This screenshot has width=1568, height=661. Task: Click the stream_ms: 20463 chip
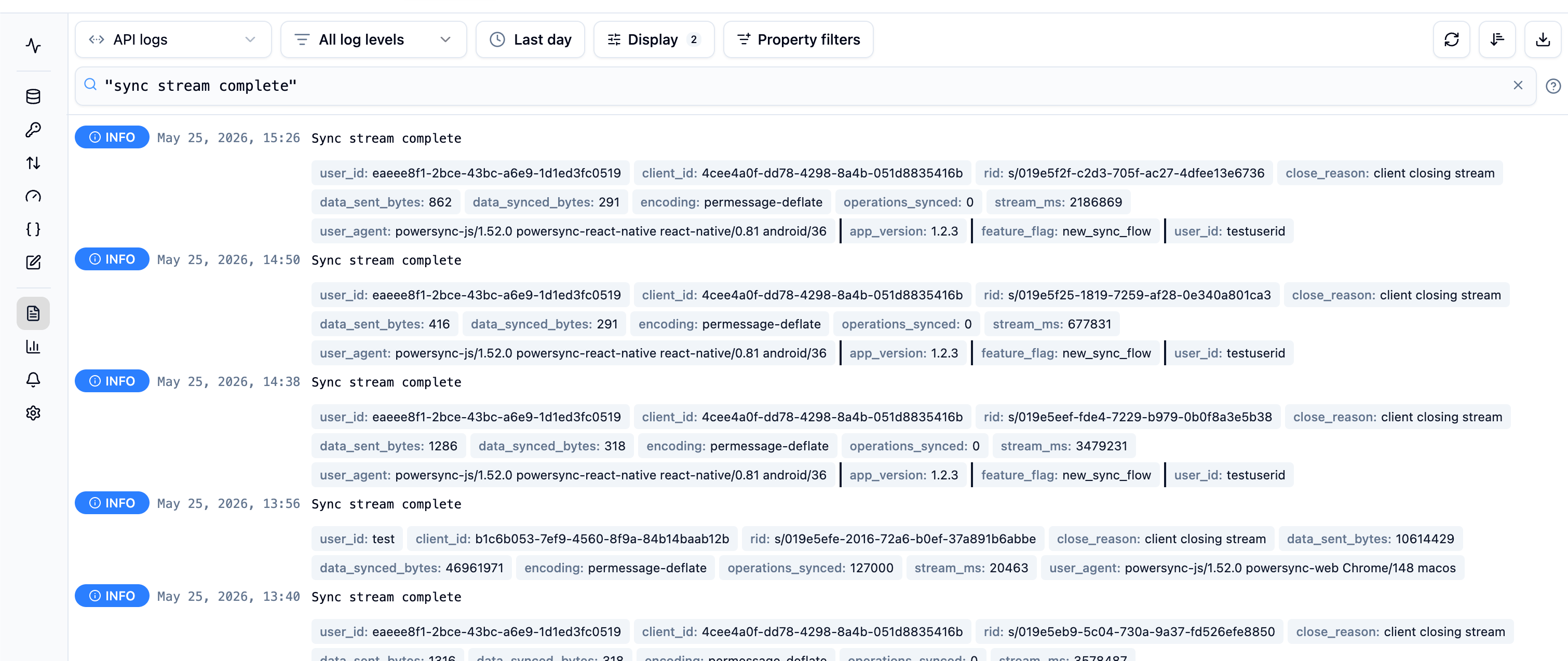971,568
